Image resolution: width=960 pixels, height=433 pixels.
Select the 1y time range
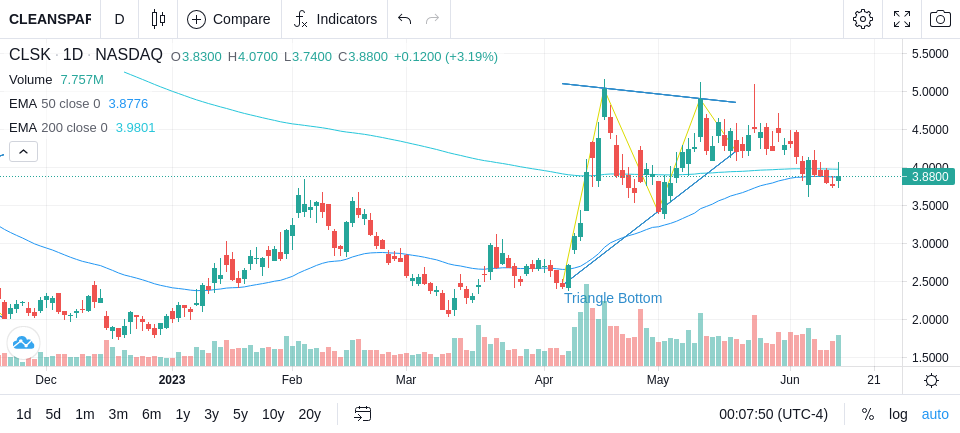coord(182,414)
